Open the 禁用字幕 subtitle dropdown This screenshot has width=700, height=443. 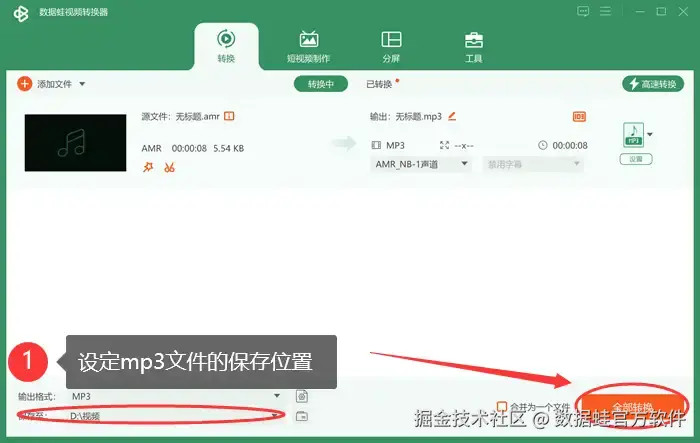(x=533, y=164)
